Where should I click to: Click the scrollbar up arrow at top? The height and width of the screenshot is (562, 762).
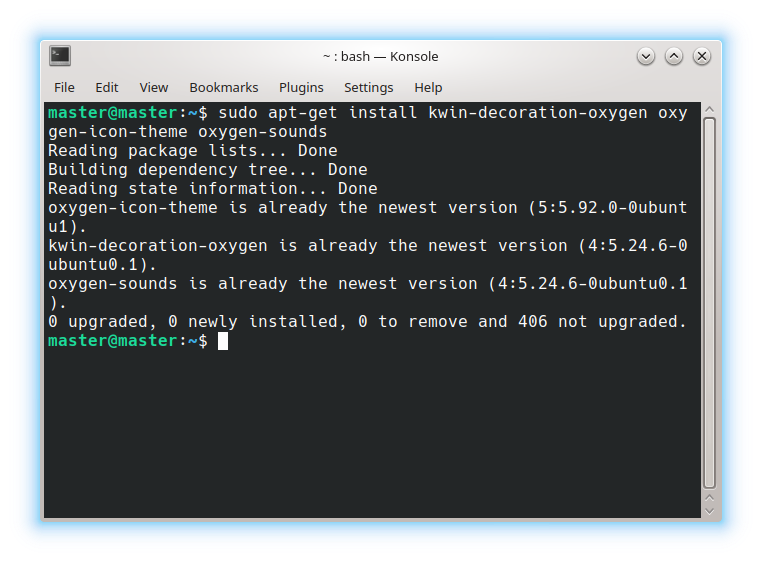coord(710,109)
